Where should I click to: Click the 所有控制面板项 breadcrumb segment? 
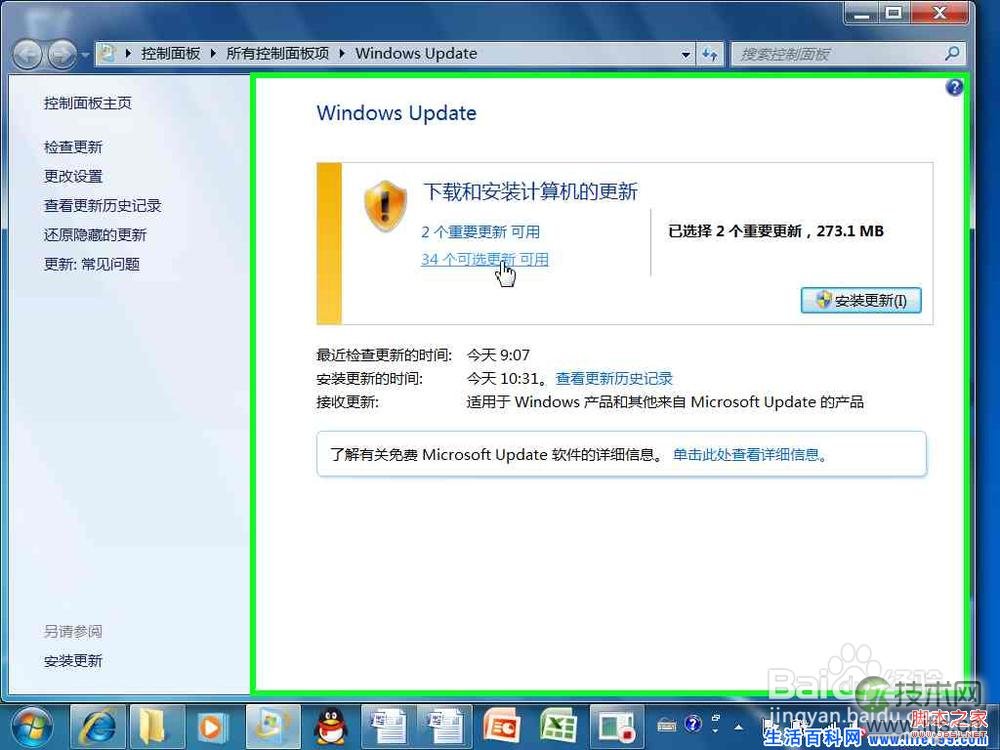point(278,54)
